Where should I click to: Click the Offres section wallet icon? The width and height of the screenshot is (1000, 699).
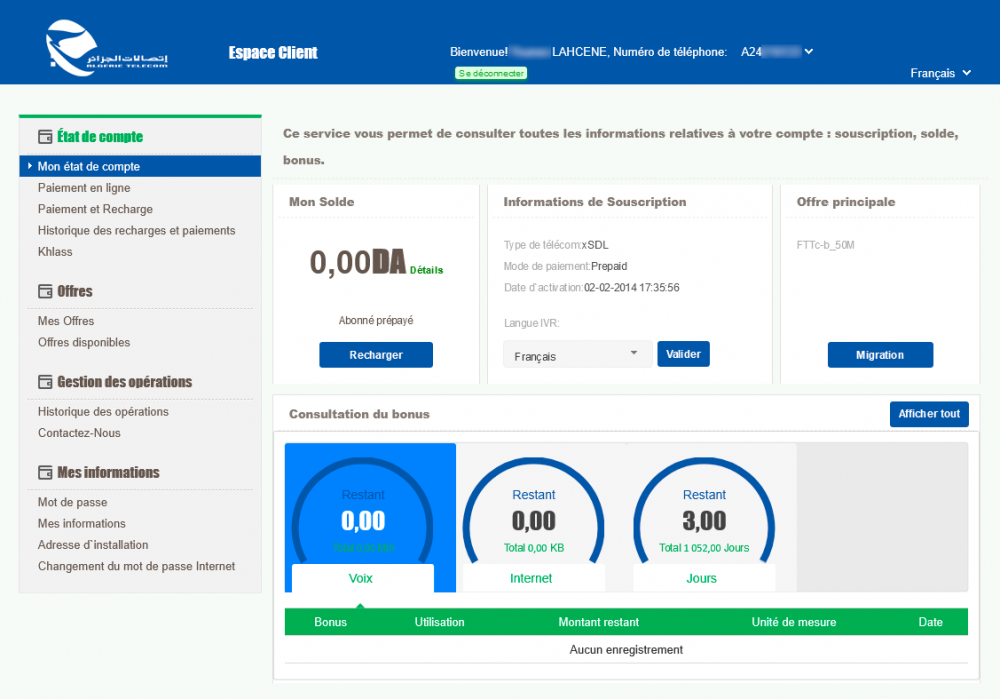click(45, 292)
